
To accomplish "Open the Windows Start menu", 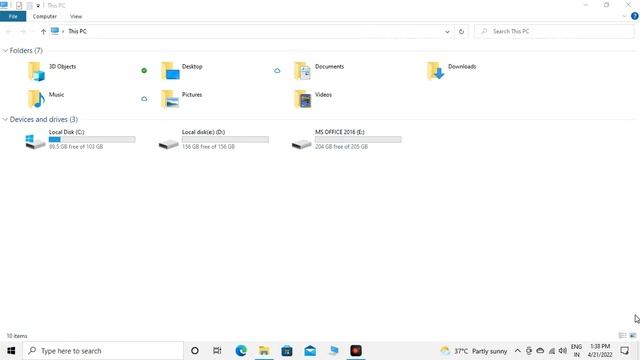I will 11,351.
